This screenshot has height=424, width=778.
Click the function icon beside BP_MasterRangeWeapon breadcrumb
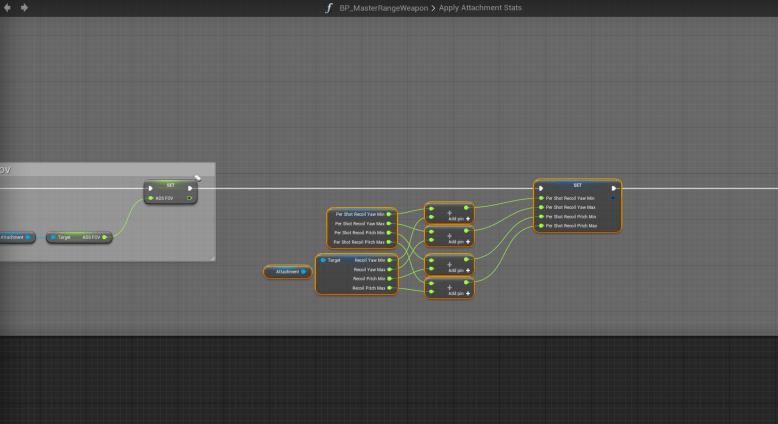point(328,8)
